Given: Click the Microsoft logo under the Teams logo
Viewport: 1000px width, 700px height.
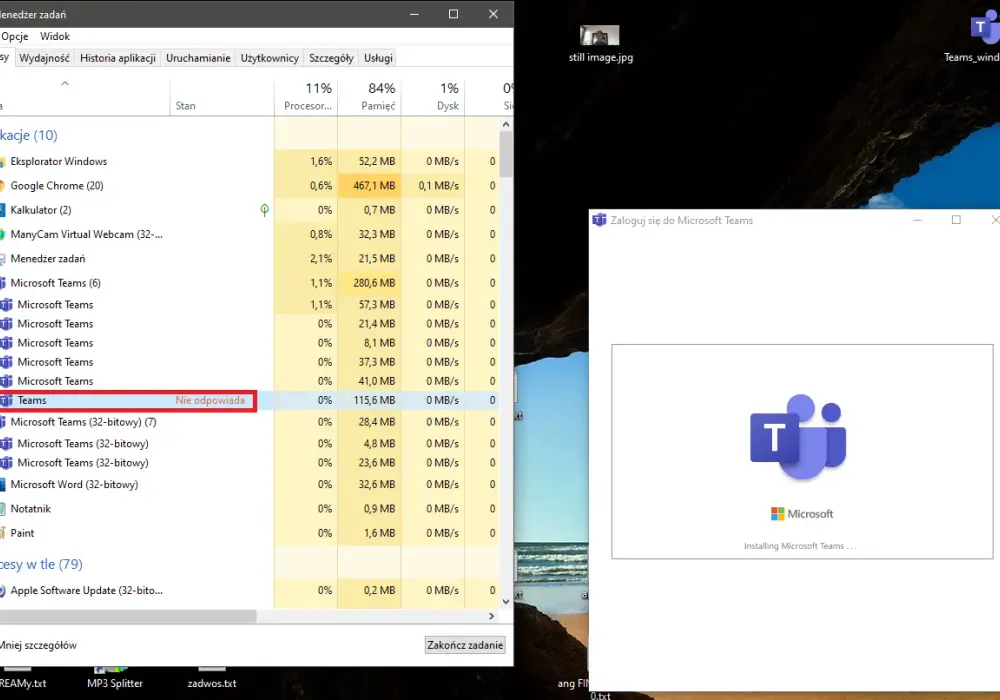Looking at the screenshot, I should 802,514.
